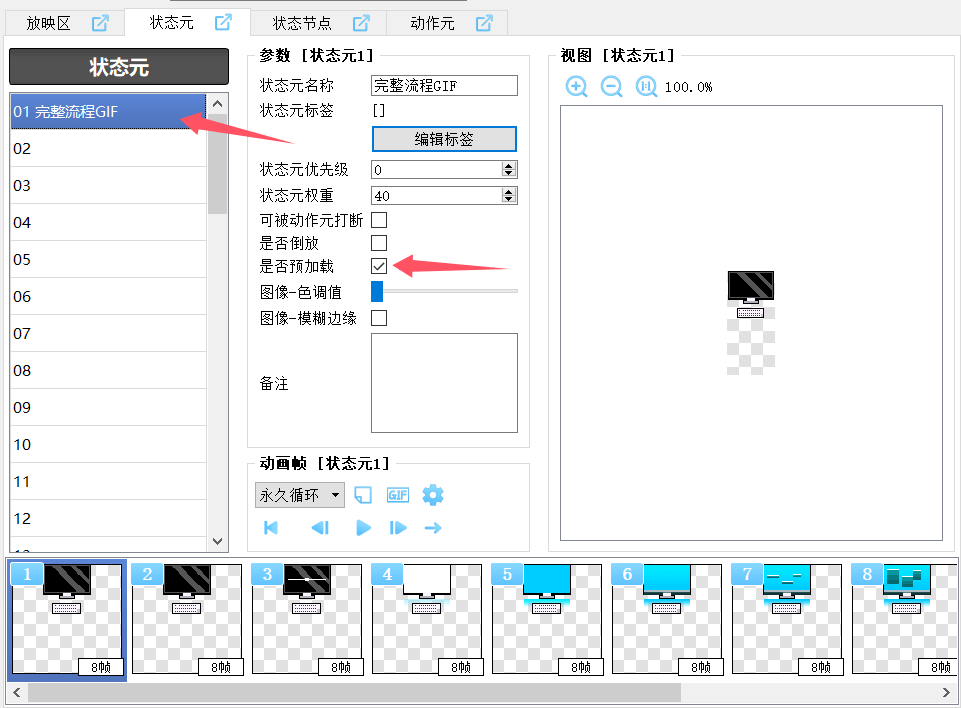
Task: Uncheck the 是否预加载 checkbox
Action: click(x=379, y=266)
